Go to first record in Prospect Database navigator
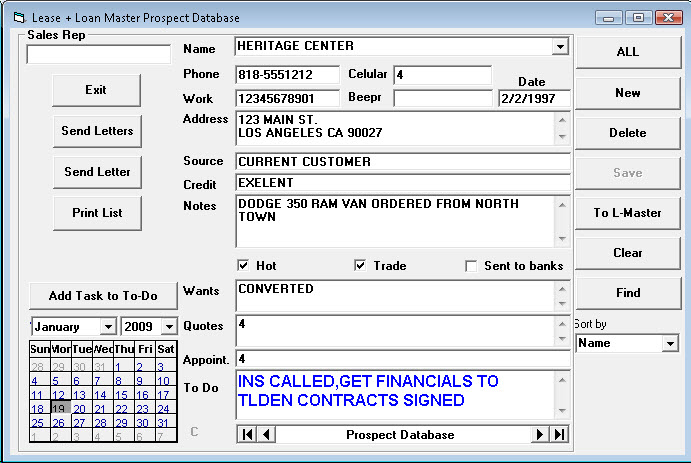691x463 pixels. pyautogui.click(x=246, y=434)
